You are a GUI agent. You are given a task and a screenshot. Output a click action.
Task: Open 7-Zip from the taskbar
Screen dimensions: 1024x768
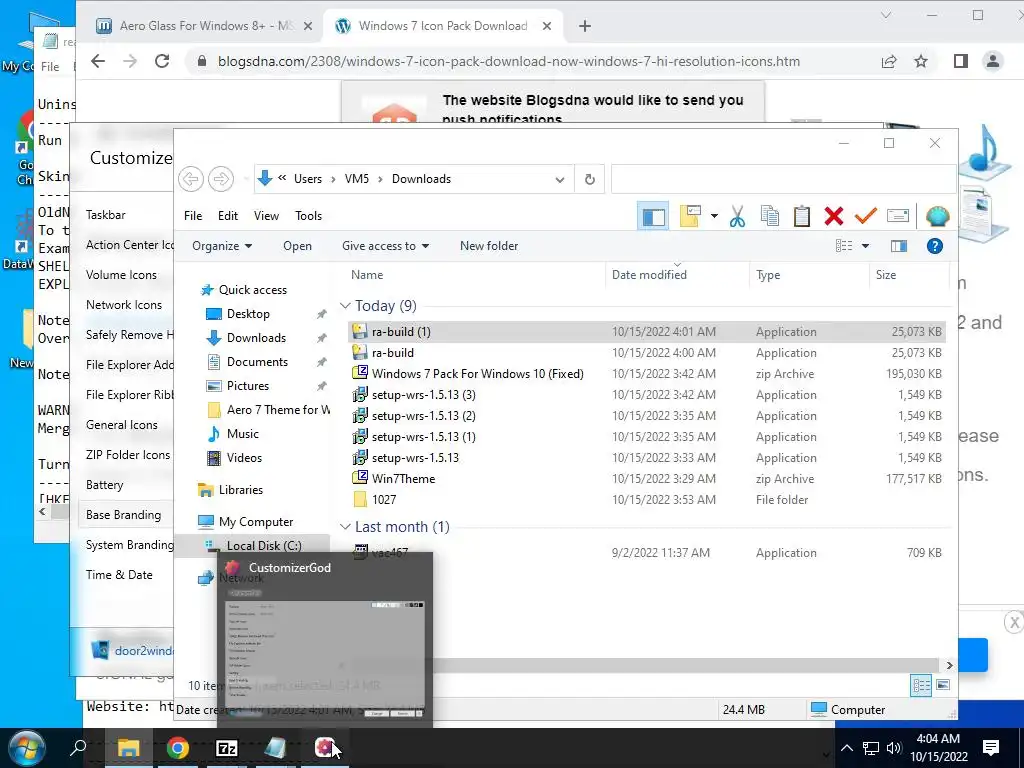[227, 748]
